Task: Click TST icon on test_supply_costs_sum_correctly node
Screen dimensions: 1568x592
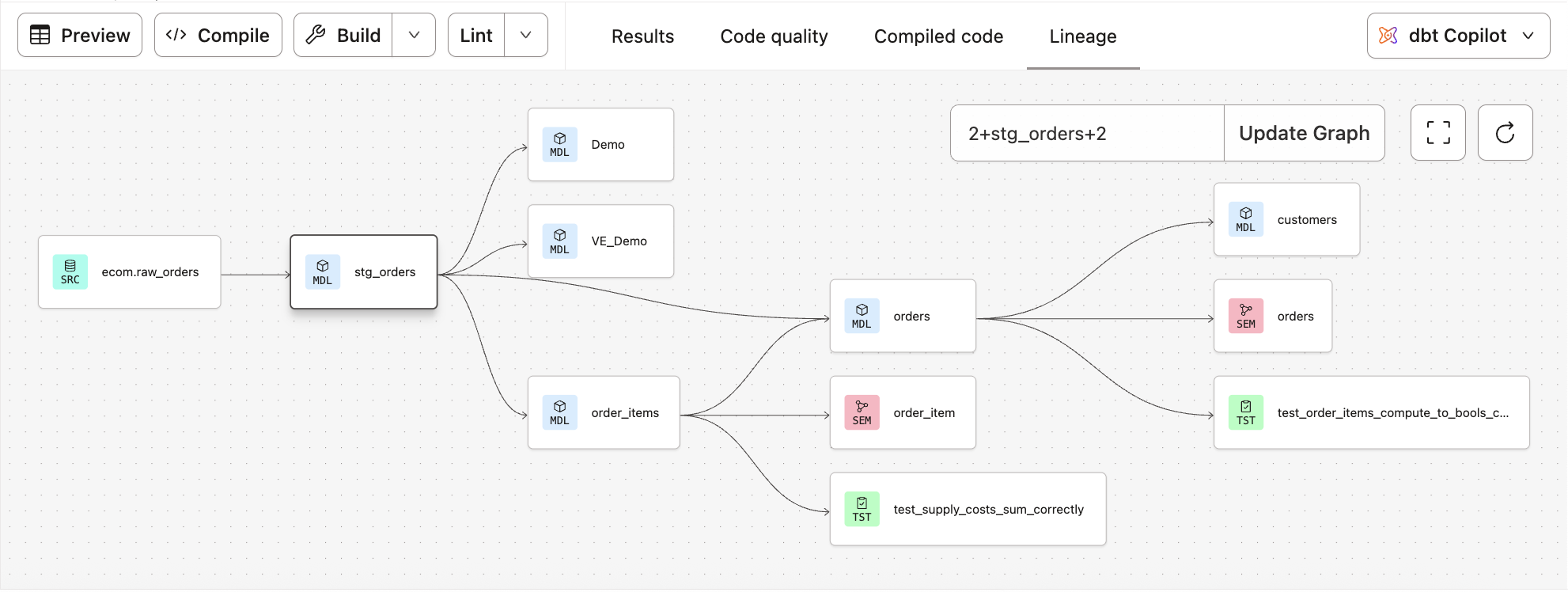Action: [x=862, y=510]
